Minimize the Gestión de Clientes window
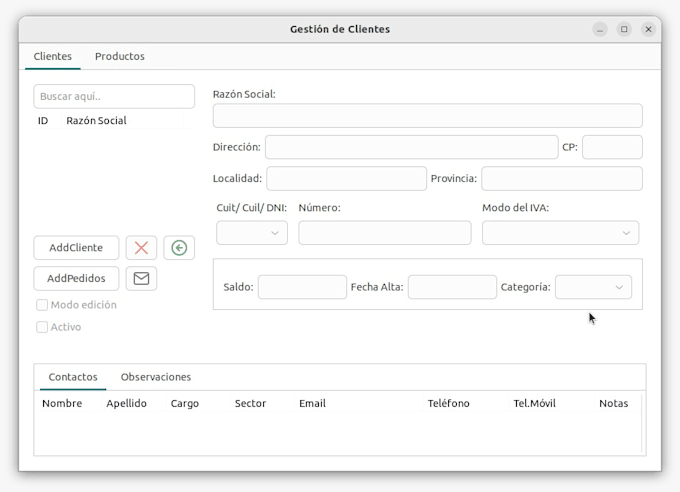The image size is (680, 492). [x=600, y=30]
